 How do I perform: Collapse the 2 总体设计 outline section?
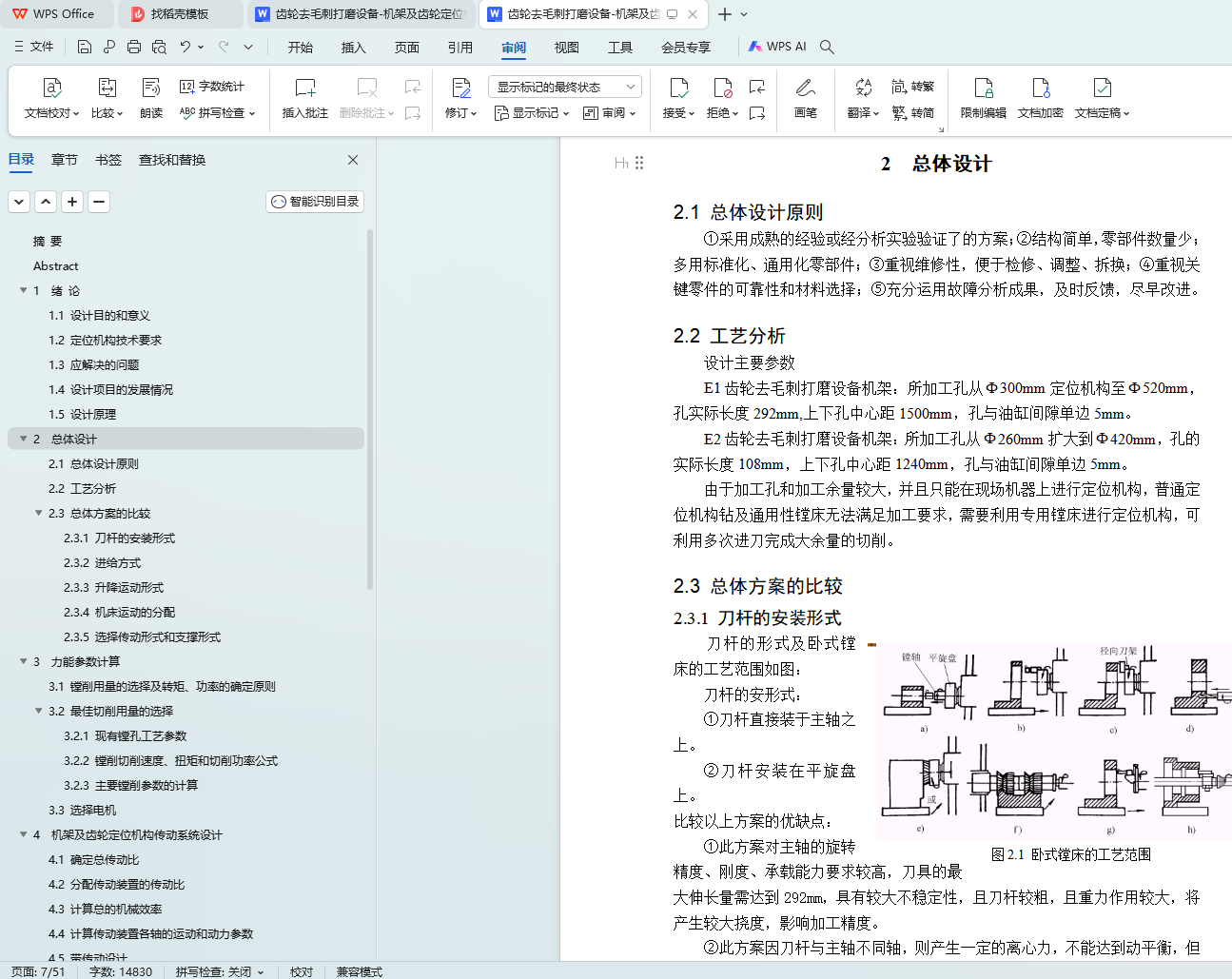point(24,440)
